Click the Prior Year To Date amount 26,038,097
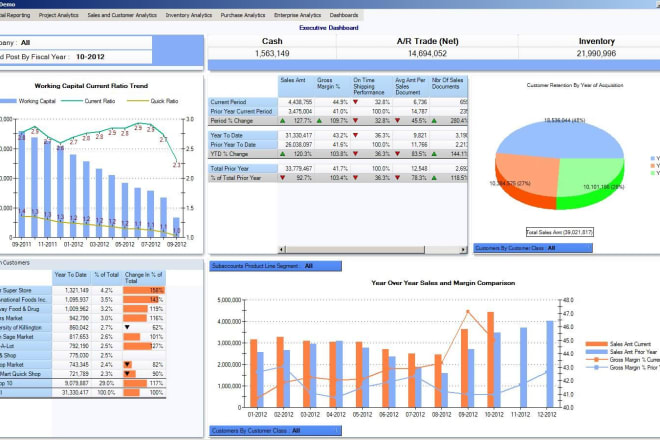660x440 pixels. pos(298,145)
